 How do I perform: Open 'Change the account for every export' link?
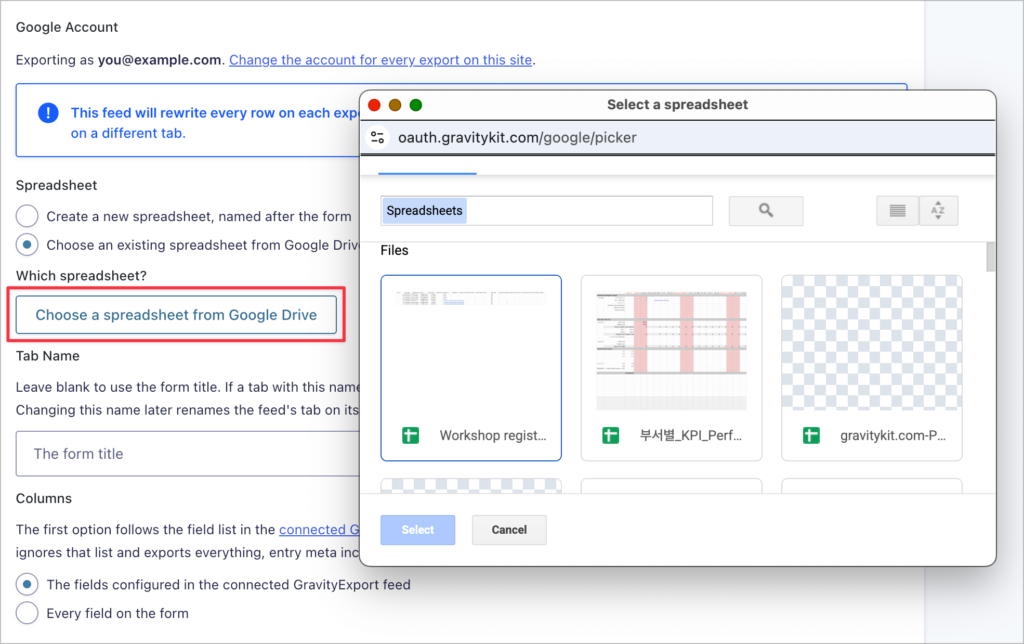pos(381,60)
